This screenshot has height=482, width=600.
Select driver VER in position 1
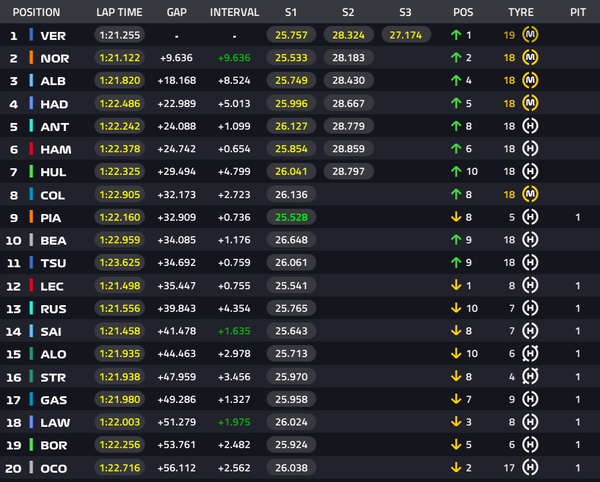click(53, 36)
